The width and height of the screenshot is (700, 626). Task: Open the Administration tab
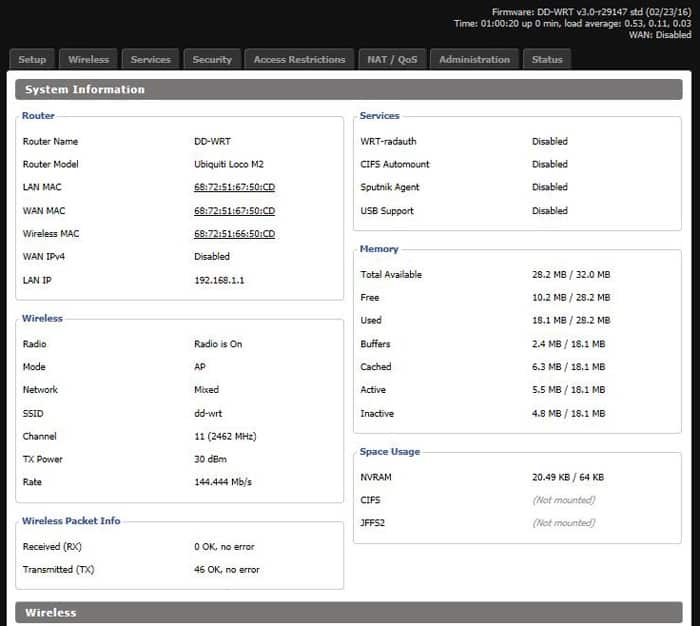(475, 59)
